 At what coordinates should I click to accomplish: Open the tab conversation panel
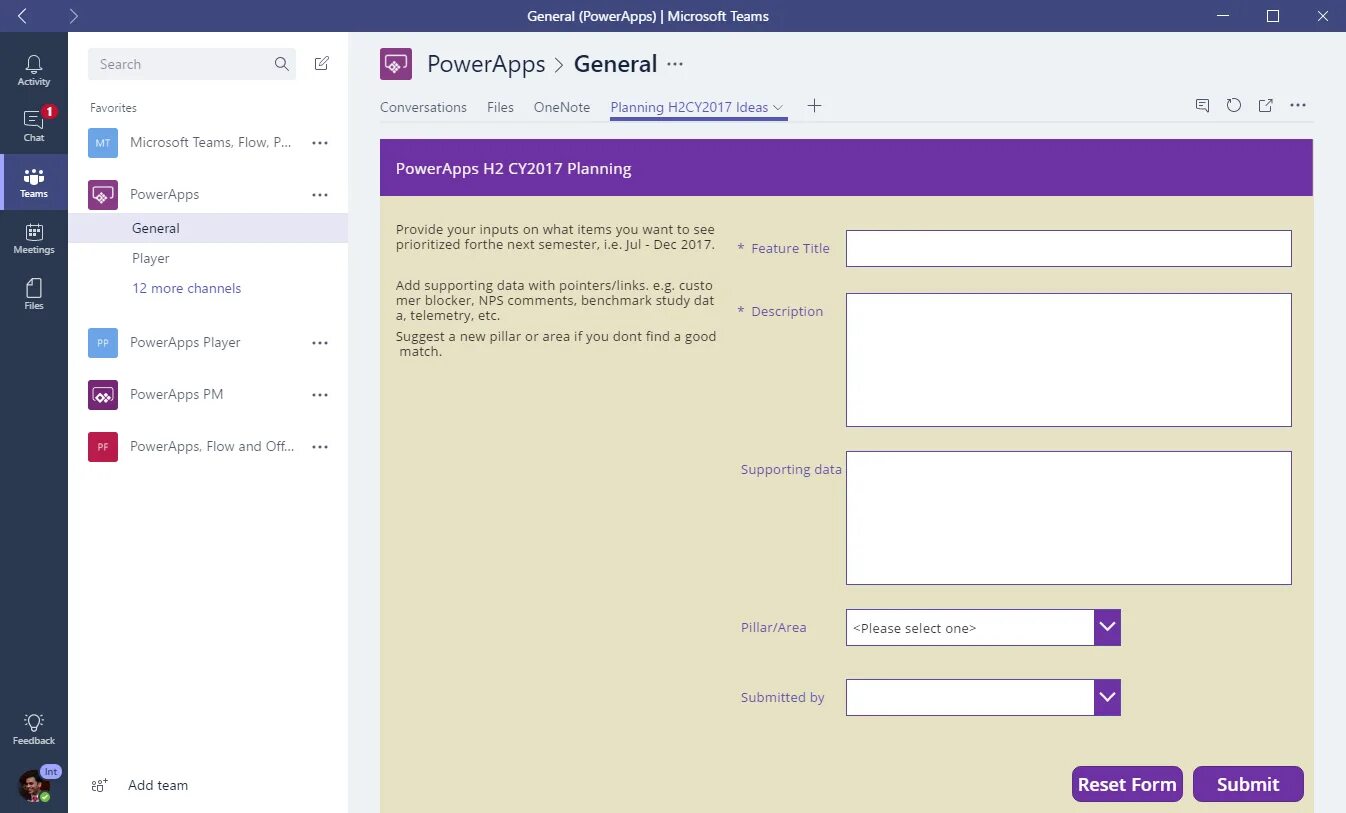coord(1201,105)
